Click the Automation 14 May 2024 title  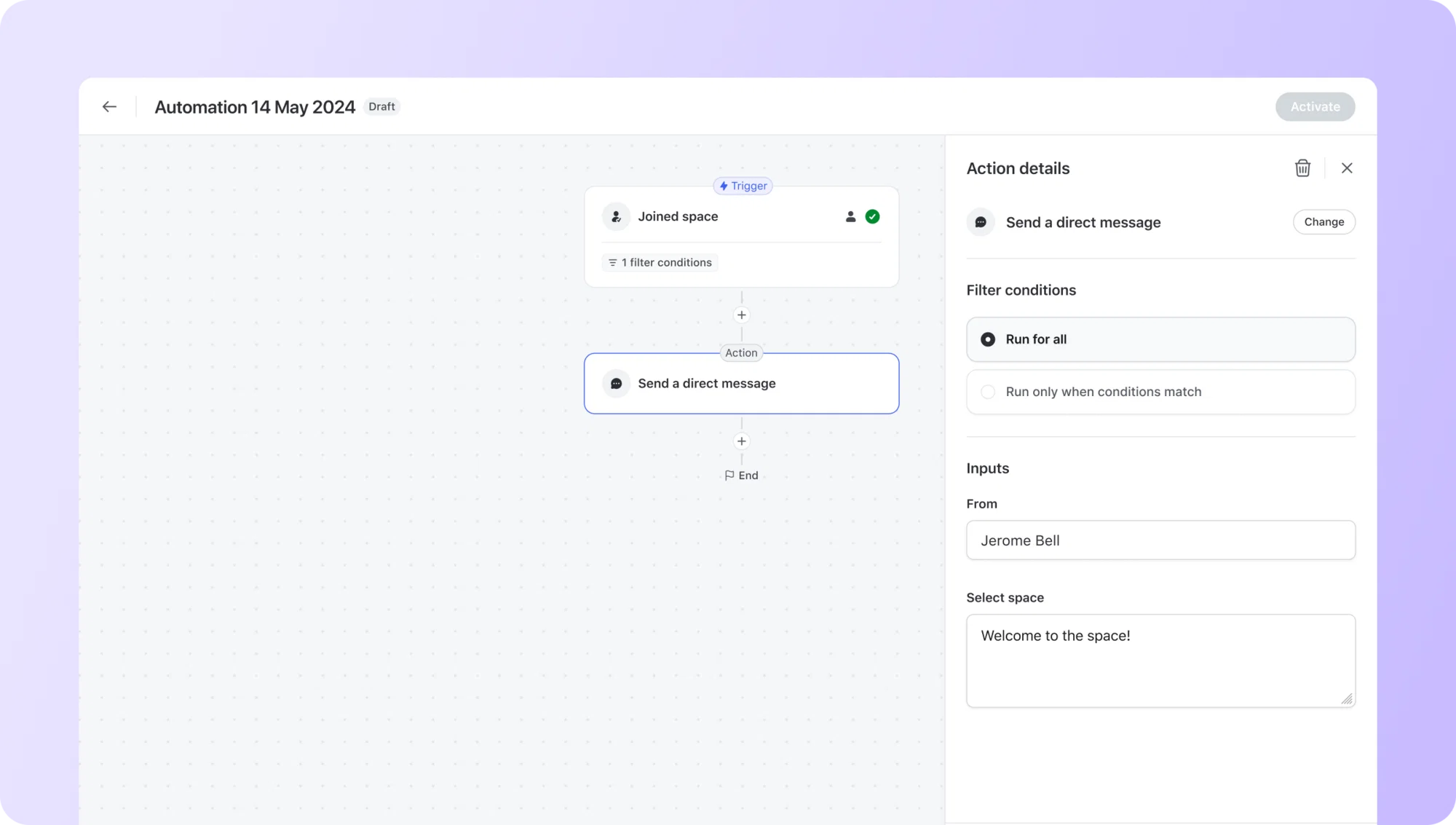point(255,107)
